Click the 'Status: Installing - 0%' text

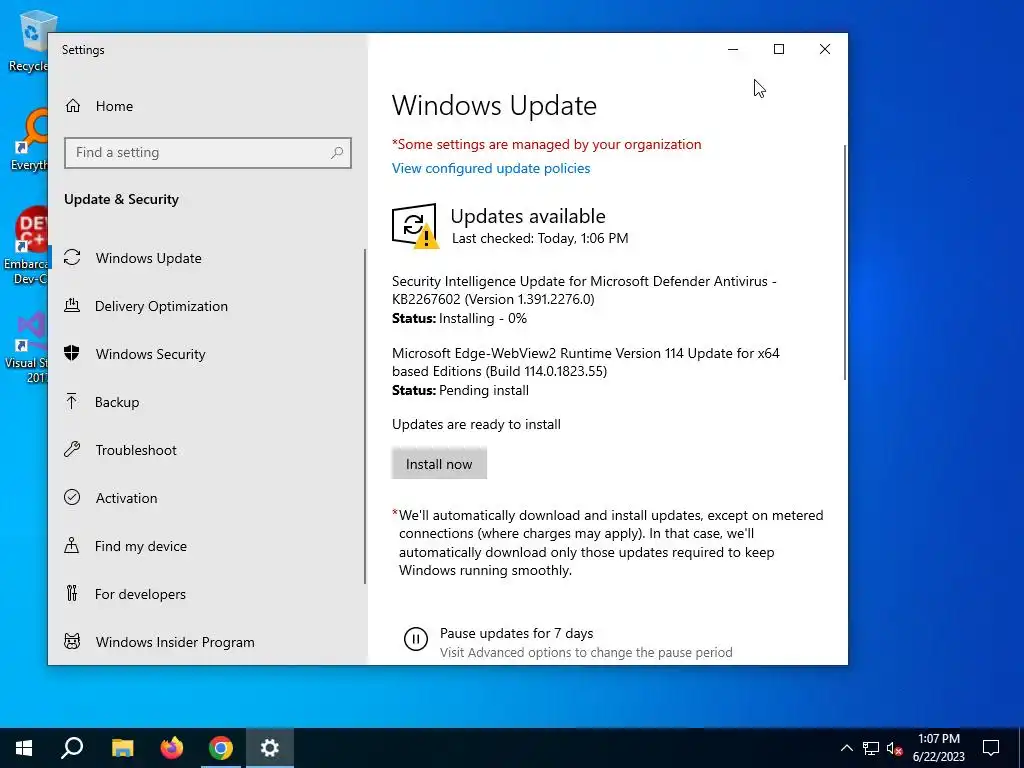pyautogui.click(x=459, y=318)
